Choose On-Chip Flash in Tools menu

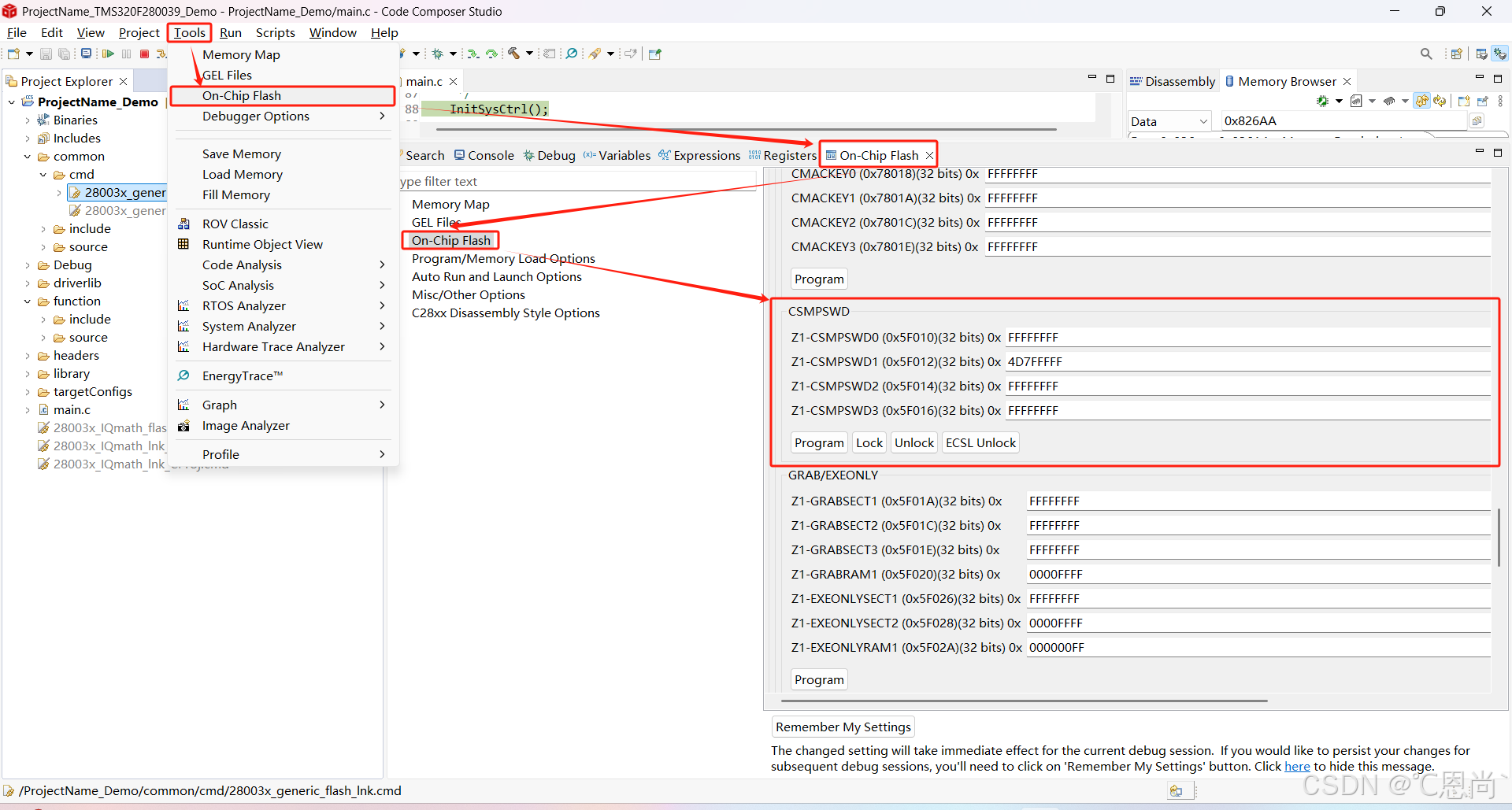click(283, 95)
